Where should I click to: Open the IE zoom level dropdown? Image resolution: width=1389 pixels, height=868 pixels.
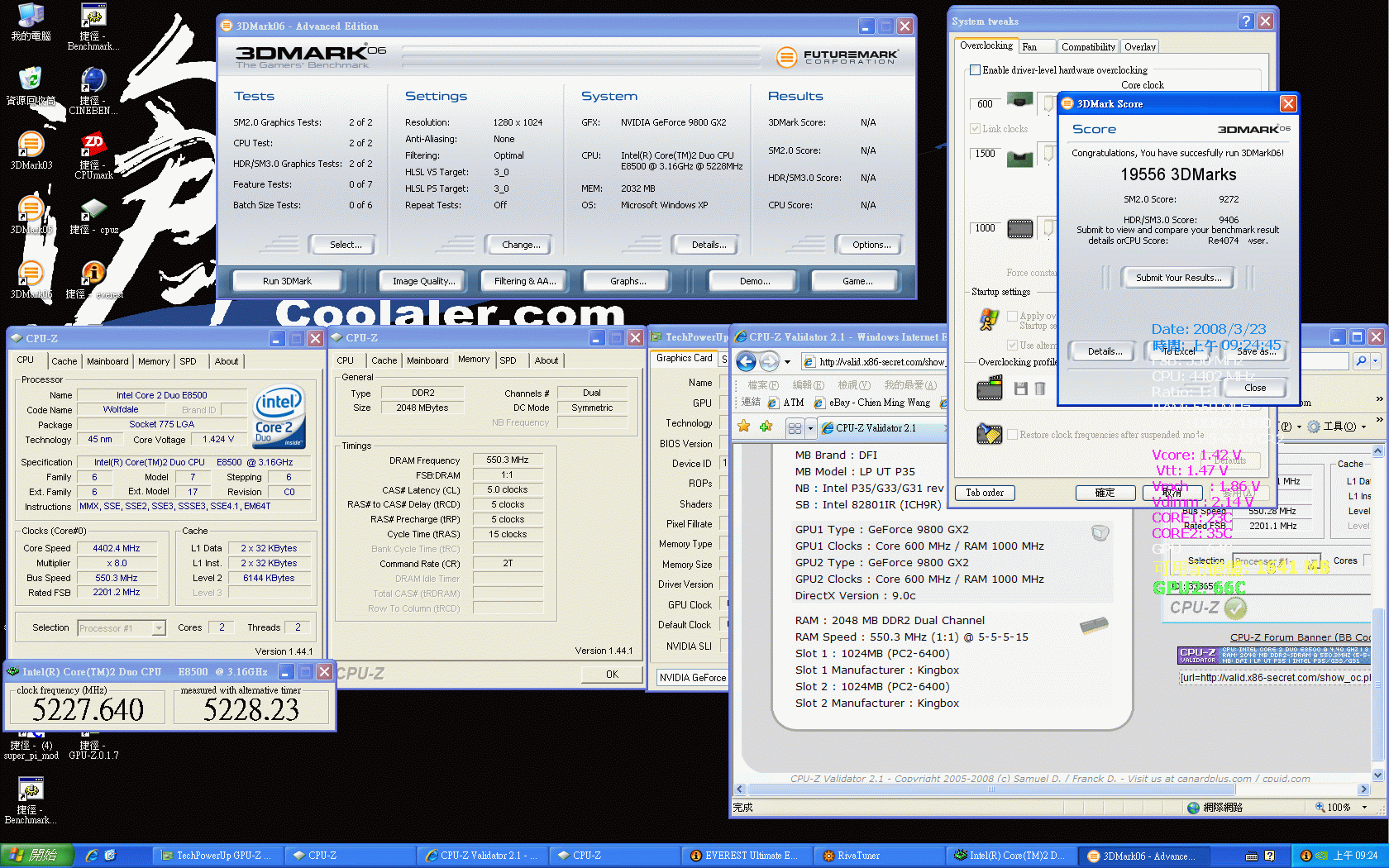[x=1364, y=808]
